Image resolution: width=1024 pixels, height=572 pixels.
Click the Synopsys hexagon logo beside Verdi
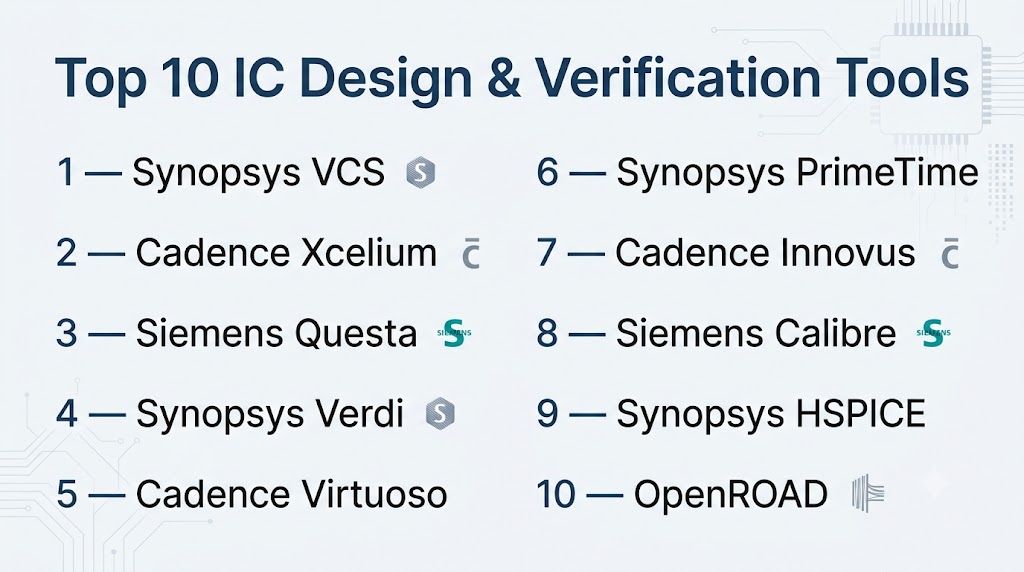[440, 414]
